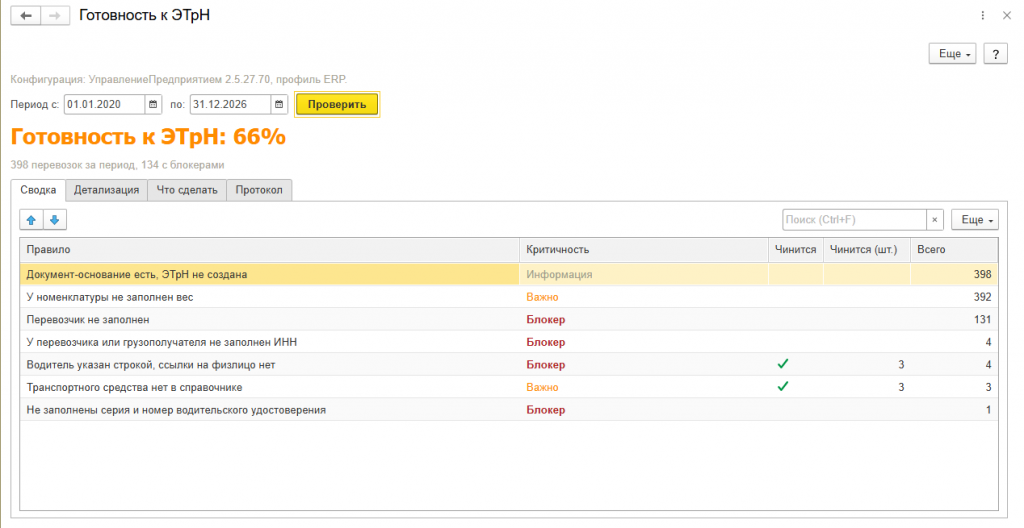This screenshot has width=1024, height=528.
Task: Select the Протокол tab
Action: coord(259,190)
